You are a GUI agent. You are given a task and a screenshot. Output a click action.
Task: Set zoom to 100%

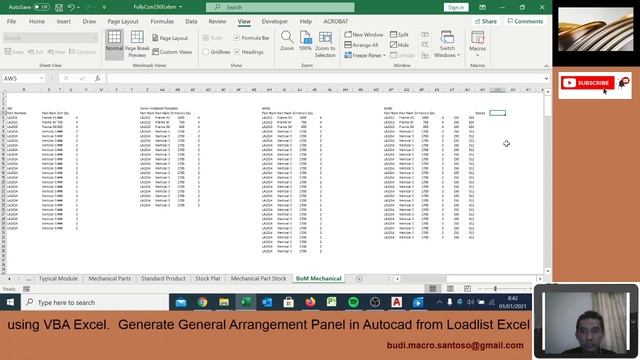coord(305,41)
